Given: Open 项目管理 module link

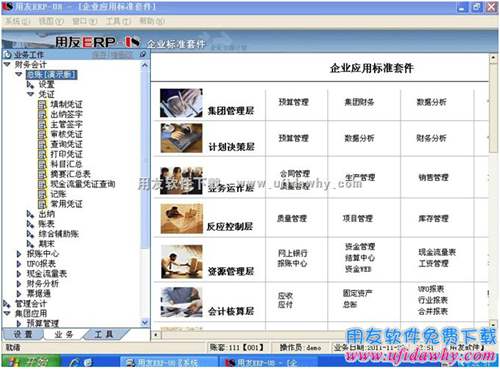Looking at the screenshot, I should point(358,218).
